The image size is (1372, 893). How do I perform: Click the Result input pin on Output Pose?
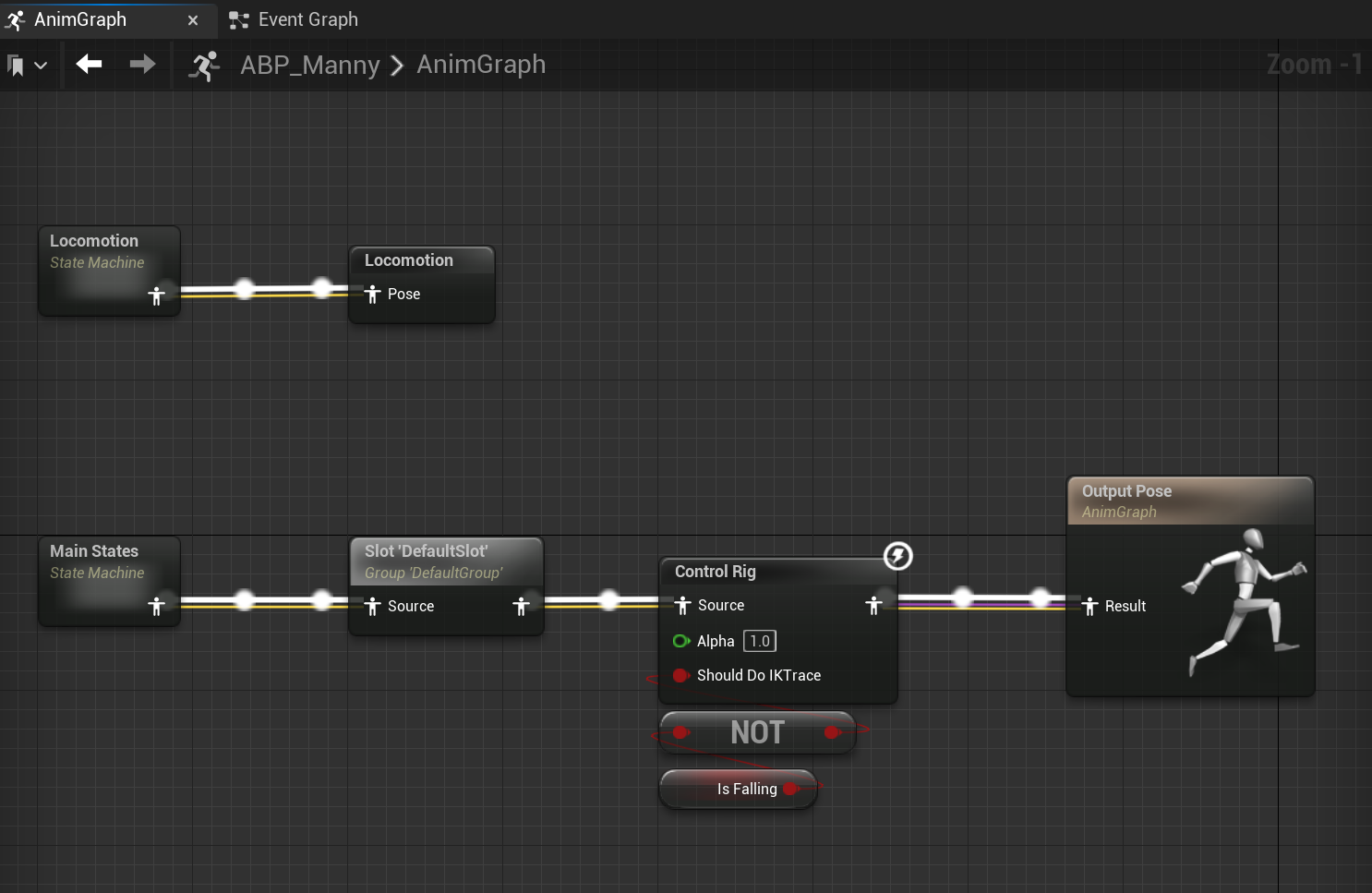pyautogui.click(x=1090, y=606)
